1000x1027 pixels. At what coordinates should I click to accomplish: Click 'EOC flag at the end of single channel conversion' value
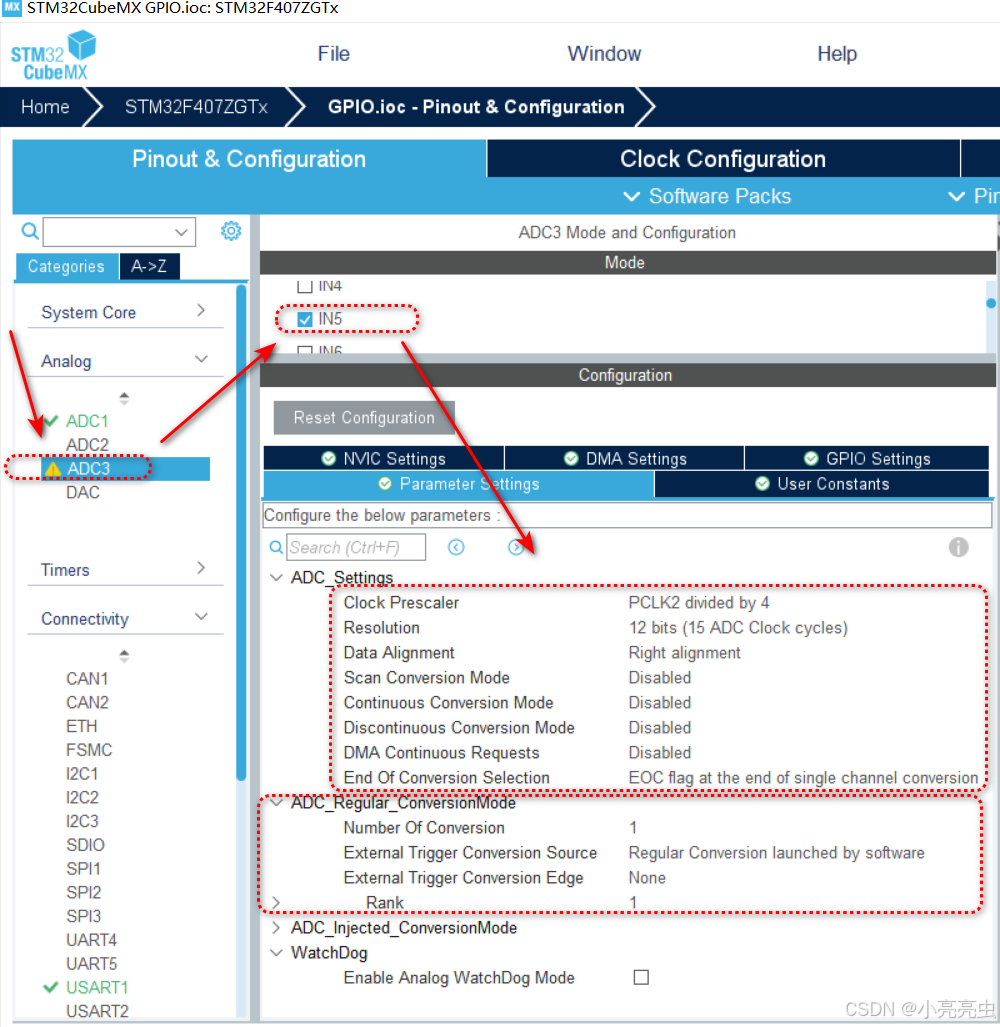click(803, 777)
